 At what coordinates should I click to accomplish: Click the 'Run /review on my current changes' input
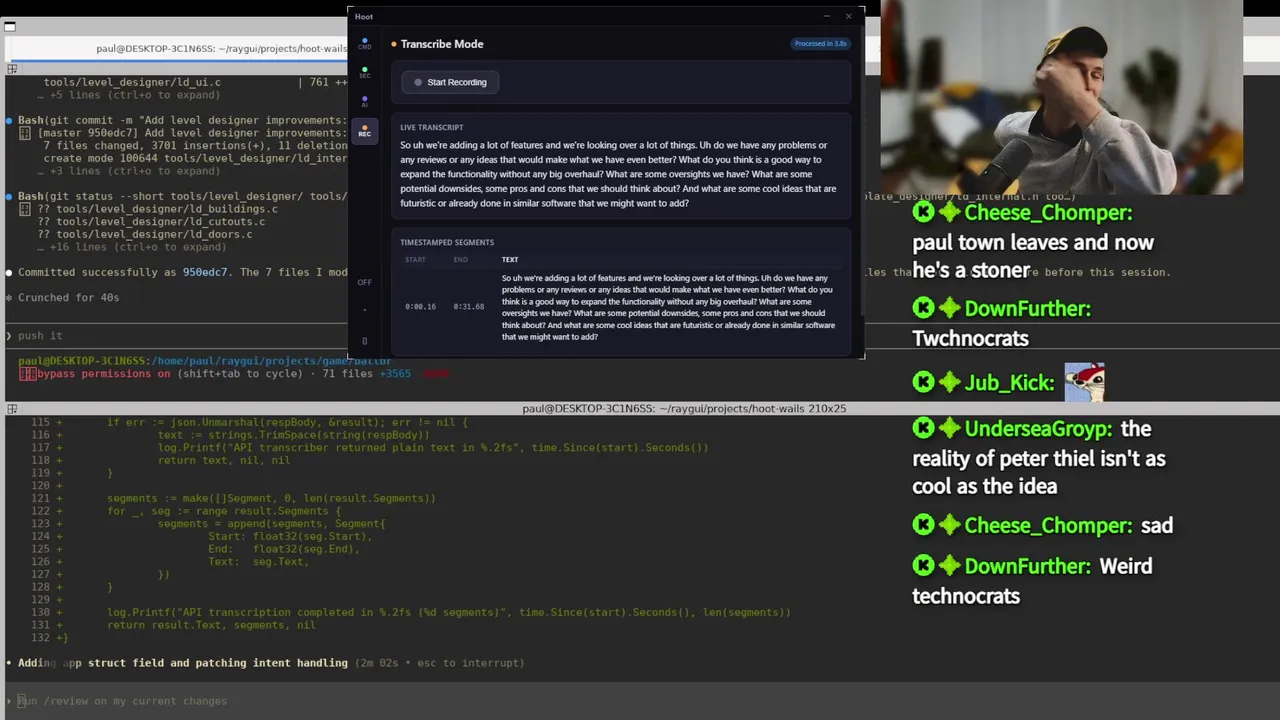pos(122,701)
